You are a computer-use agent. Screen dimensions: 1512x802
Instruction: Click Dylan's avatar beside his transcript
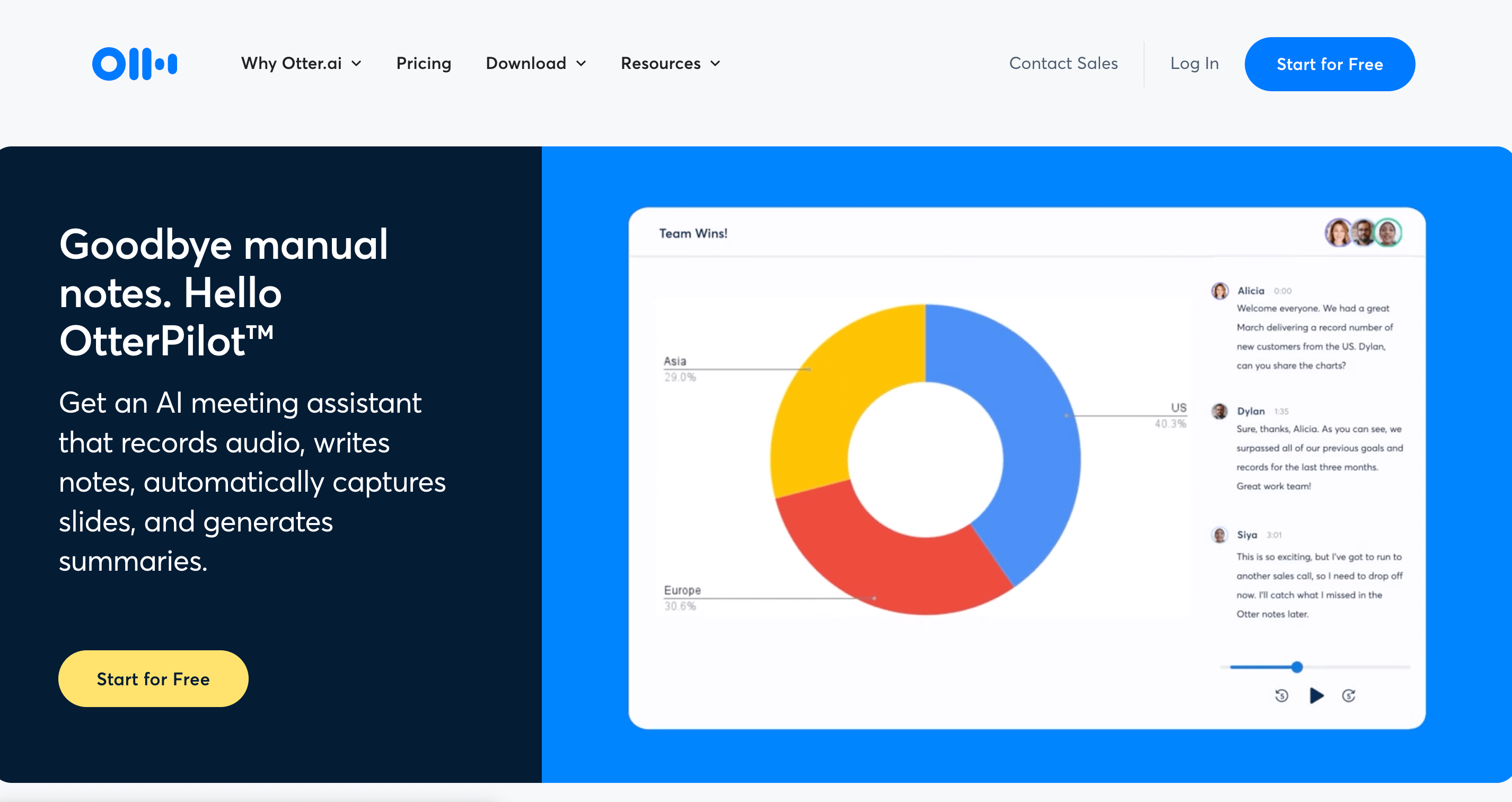tap(1220, 411)
